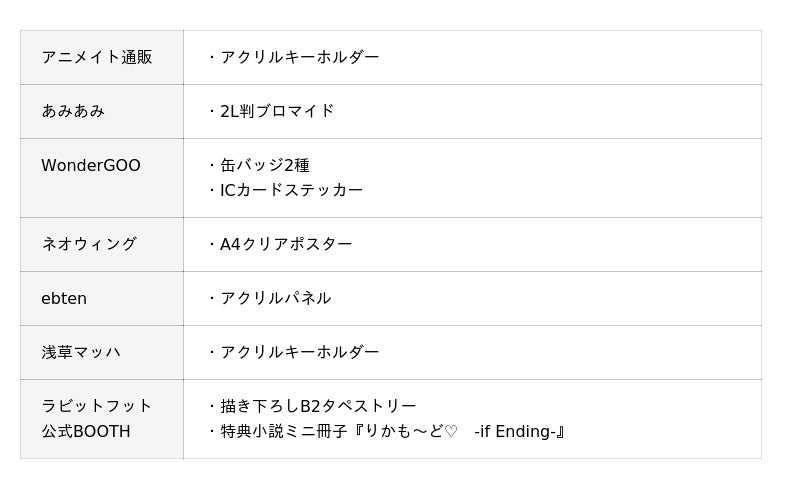Click アクリルキーホルダー in the 浅草マッハ row
Screen dimensions: 800x489
(299, 352)
